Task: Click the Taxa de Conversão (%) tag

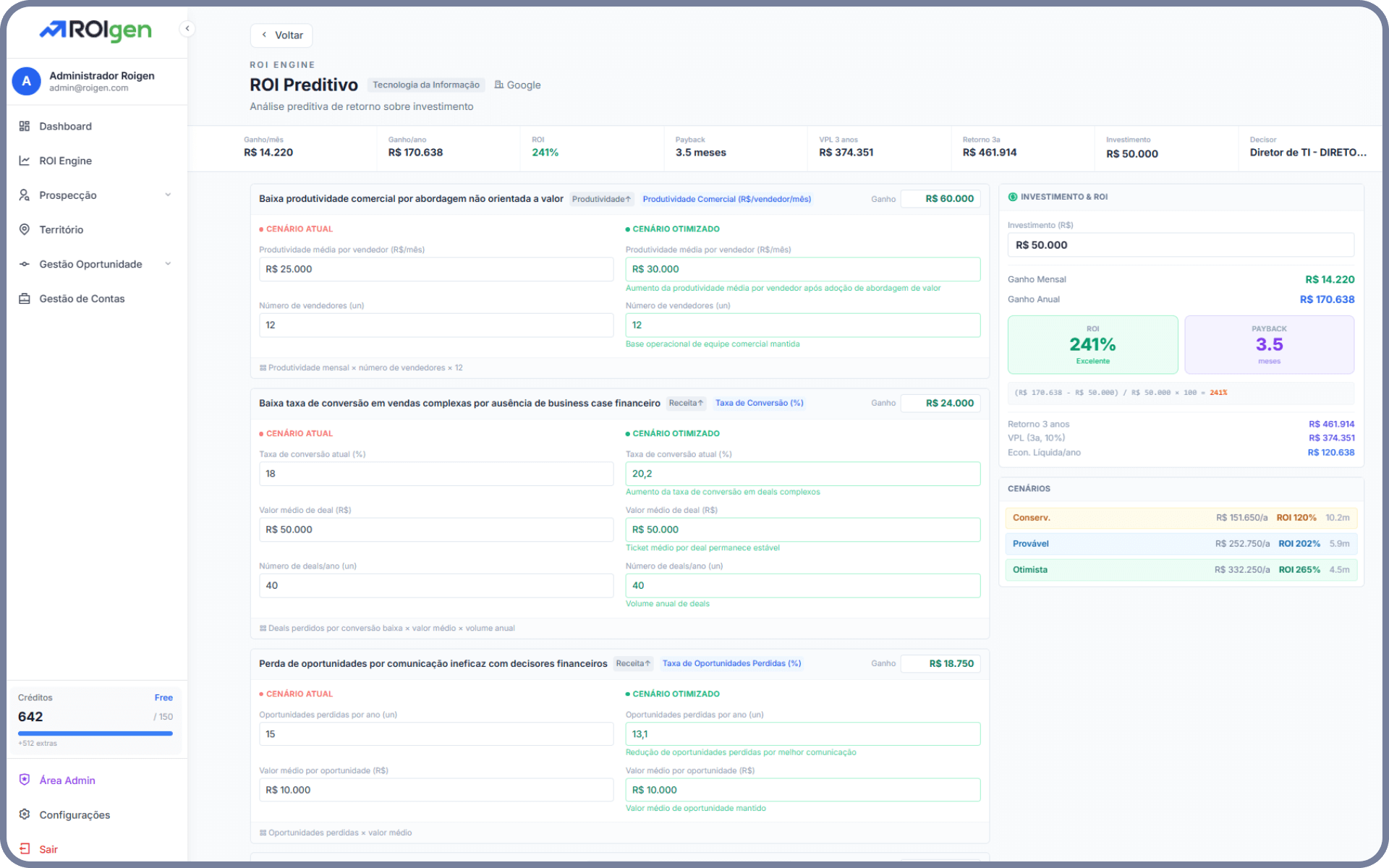Action: pos(759,403)
